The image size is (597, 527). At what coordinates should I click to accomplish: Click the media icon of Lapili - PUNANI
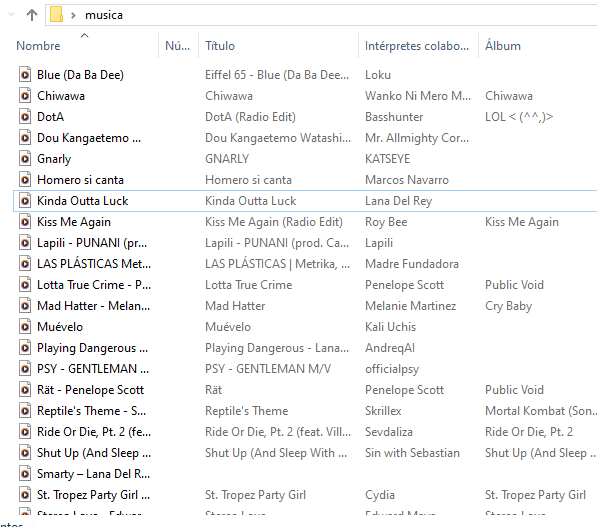[x=25, y=243]
